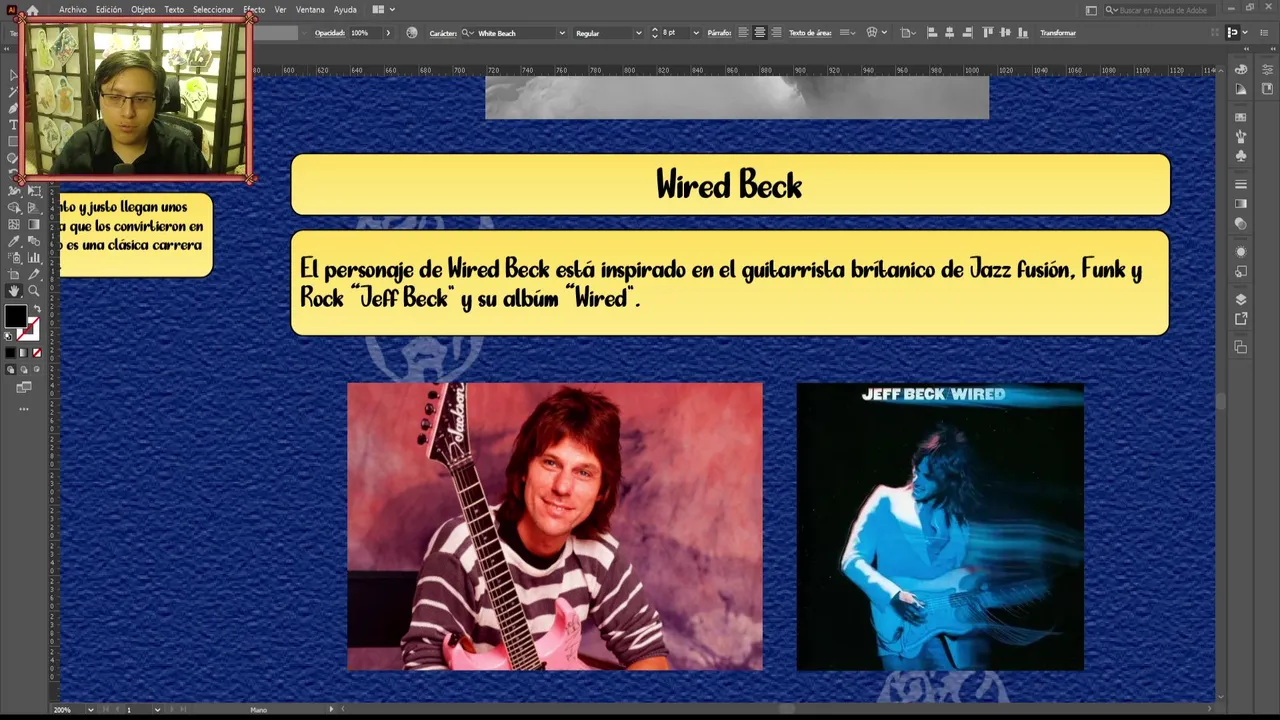
Task: Open the envelope warp dropdown
Action: point(884,32)
